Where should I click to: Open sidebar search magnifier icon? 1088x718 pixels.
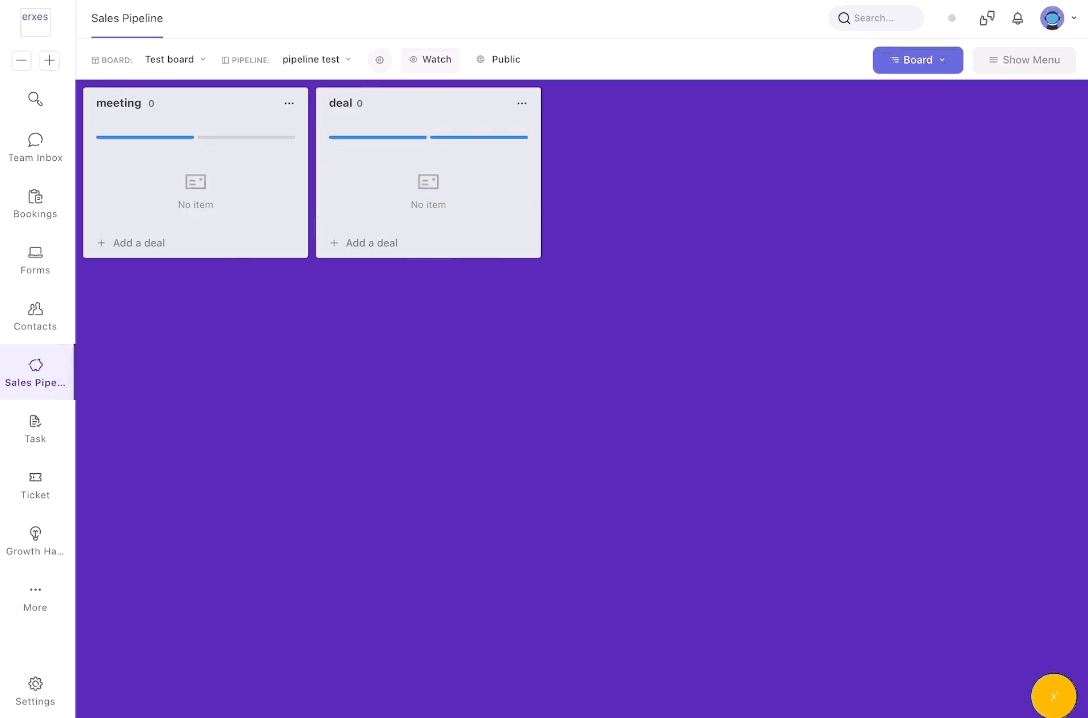[x=35, y=99]
